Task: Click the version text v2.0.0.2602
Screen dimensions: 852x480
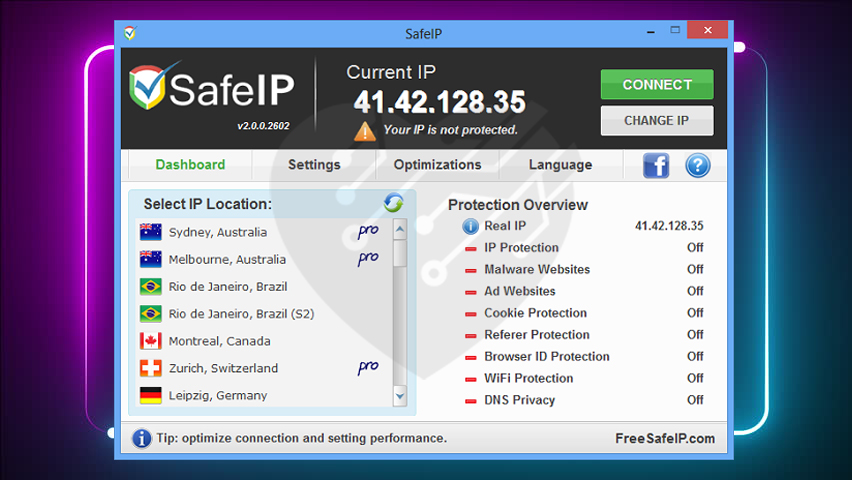Action: click(263, 126)
